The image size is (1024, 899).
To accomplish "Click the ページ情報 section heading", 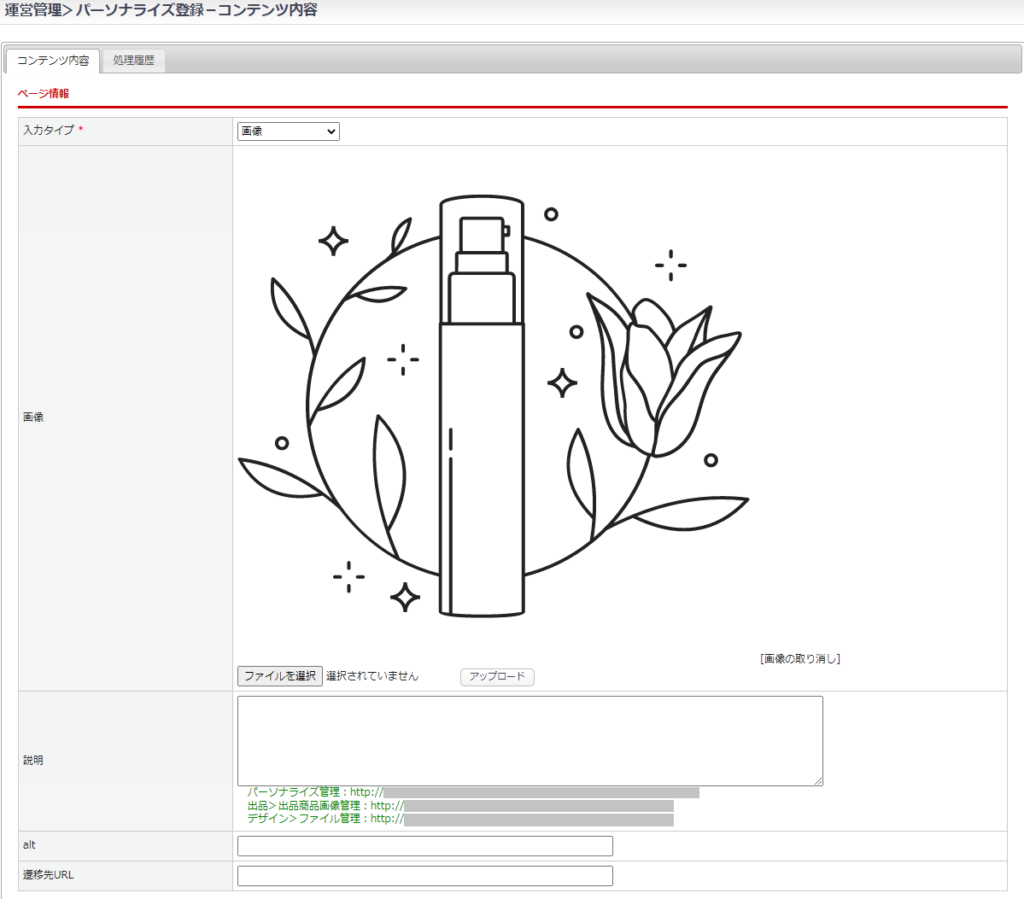I will pyautogui.click(x=43, y=93).
